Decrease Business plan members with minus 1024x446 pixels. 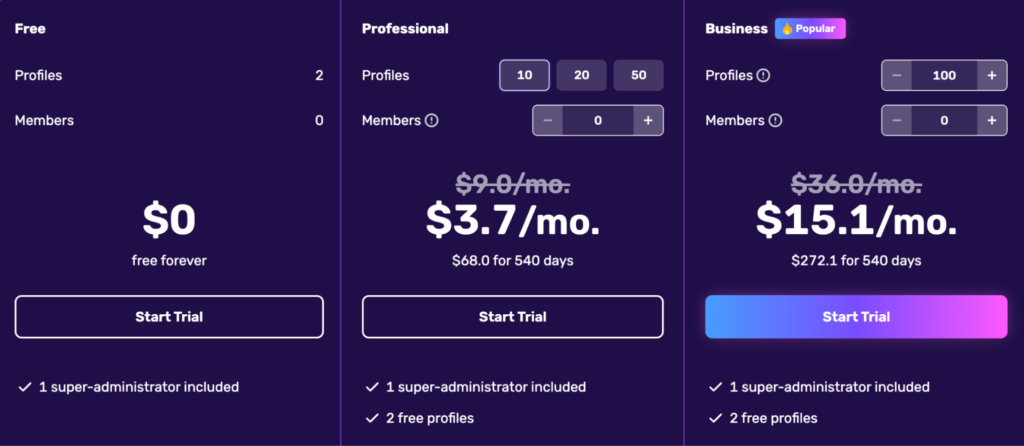896,121
